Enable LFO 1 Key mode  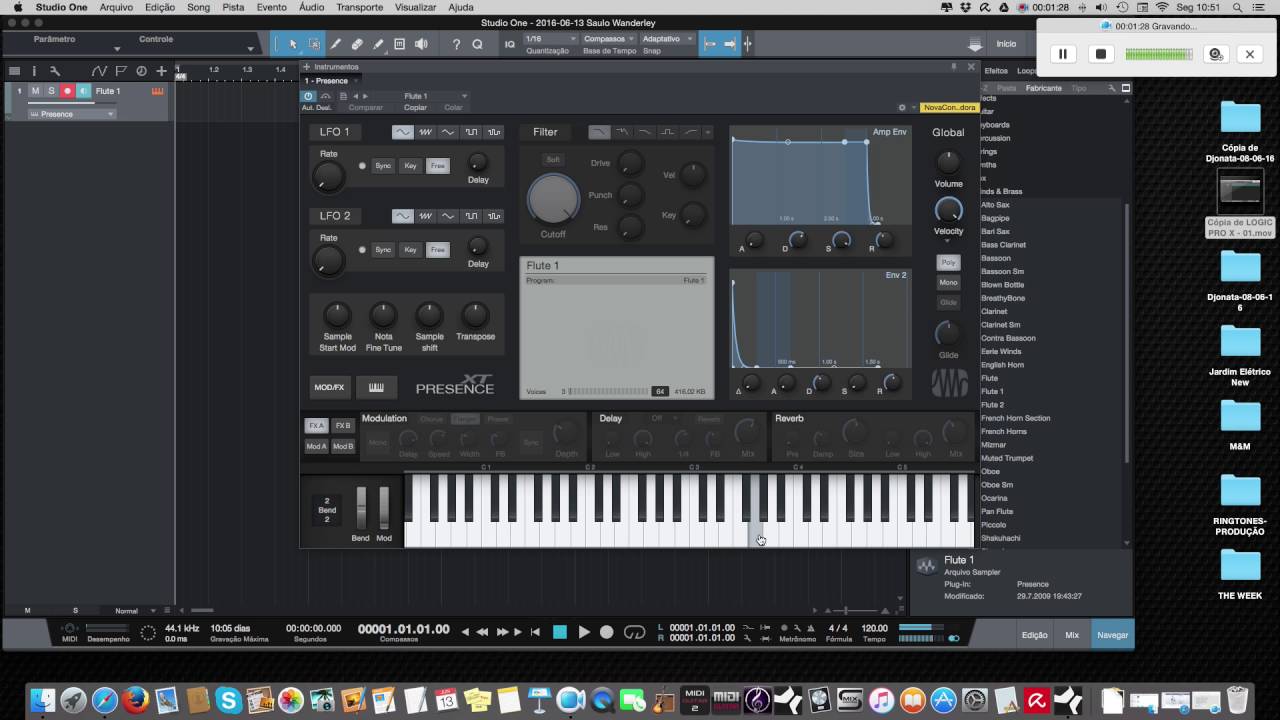coord(410,166)
